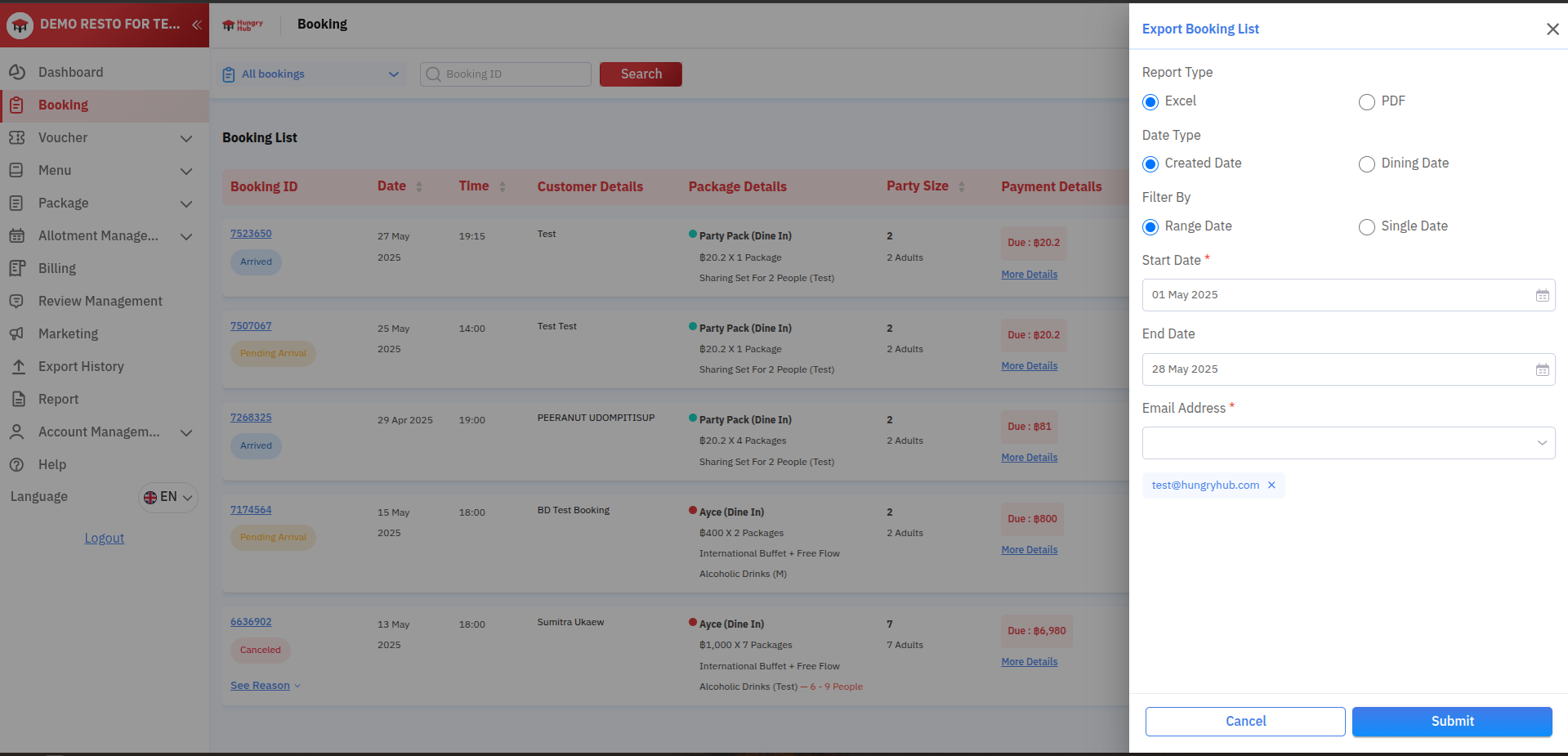The image size is (1568, 756).
Task: Click the Help question mark icon
Action: coord(17,464)
